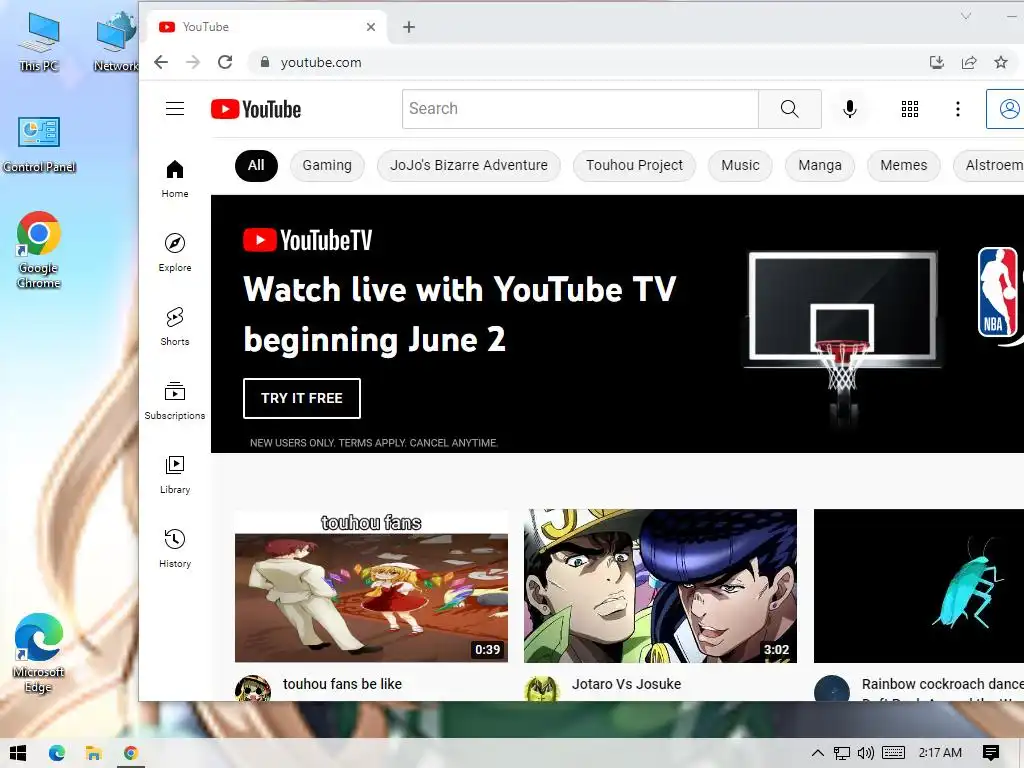1024x768 pixels.
Task: Open Shorts in sidebar
Action: (174, 326)
